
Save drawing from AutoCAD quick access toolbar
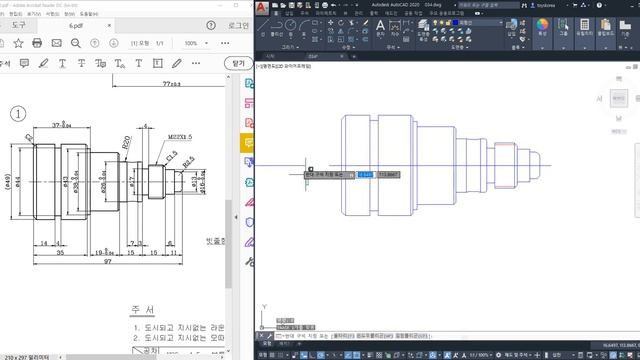click(291, 5)
